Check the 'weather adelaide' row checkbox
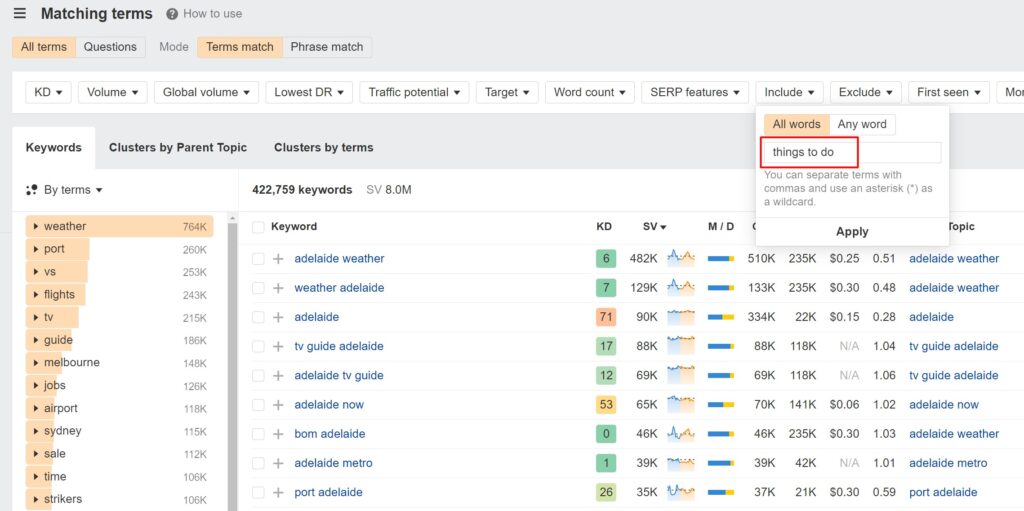The height and width of the screenshot is (511, 1024). (x=258, y=288)
